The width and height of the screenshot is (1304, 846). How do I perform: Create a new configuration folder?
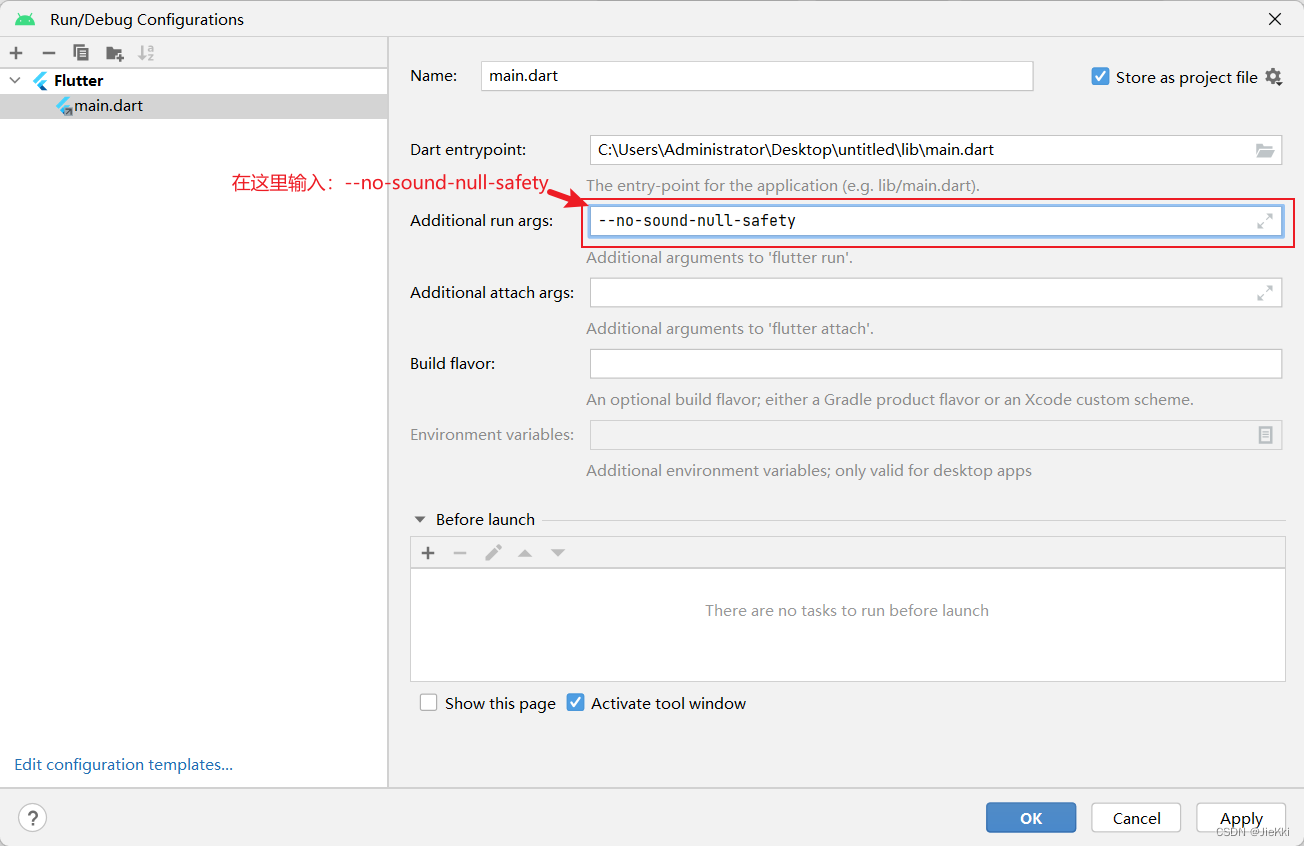114,53
